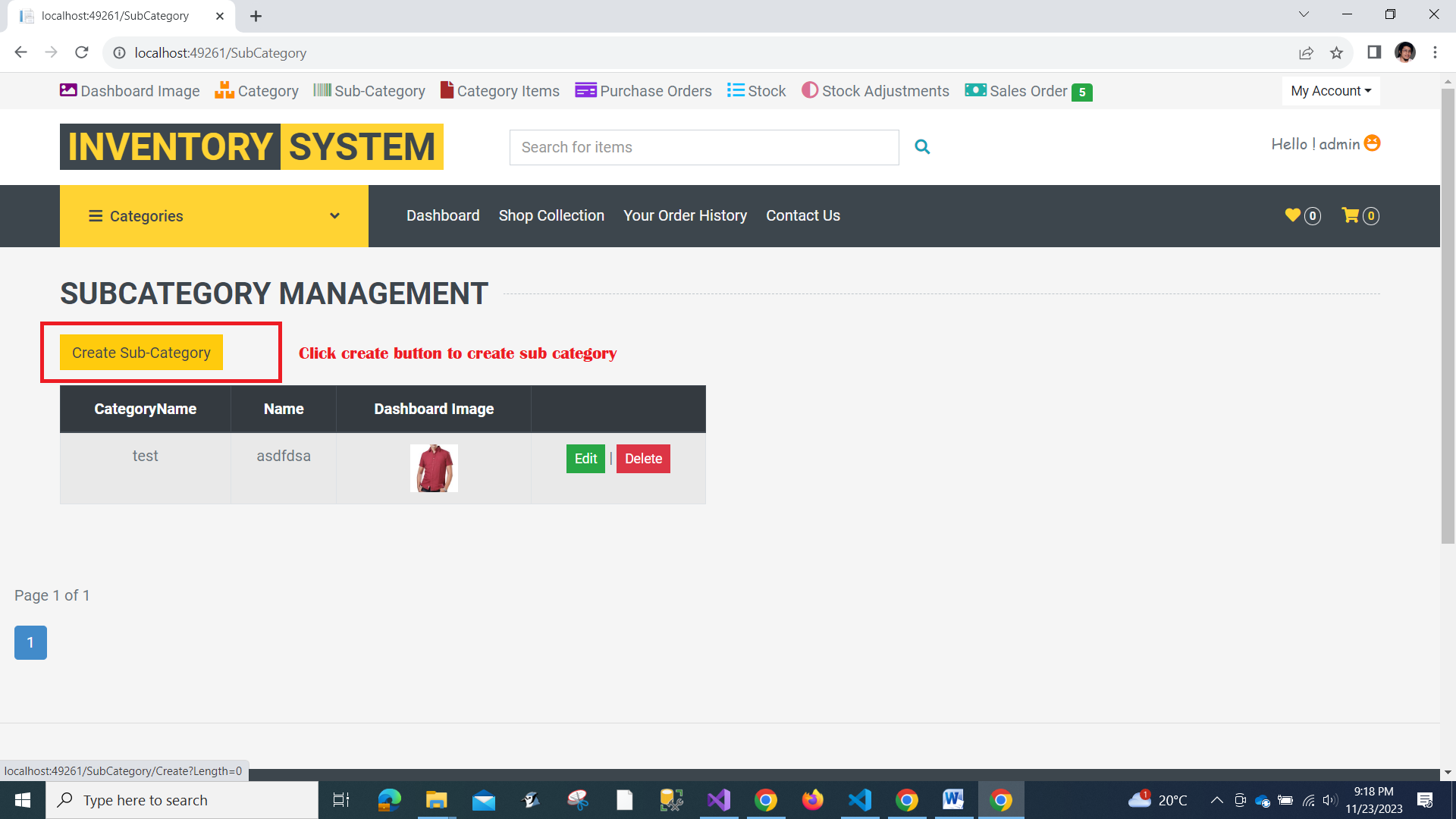1456x819 pixels.
Task: Bookmark page with star icon
Action: 1336,53
